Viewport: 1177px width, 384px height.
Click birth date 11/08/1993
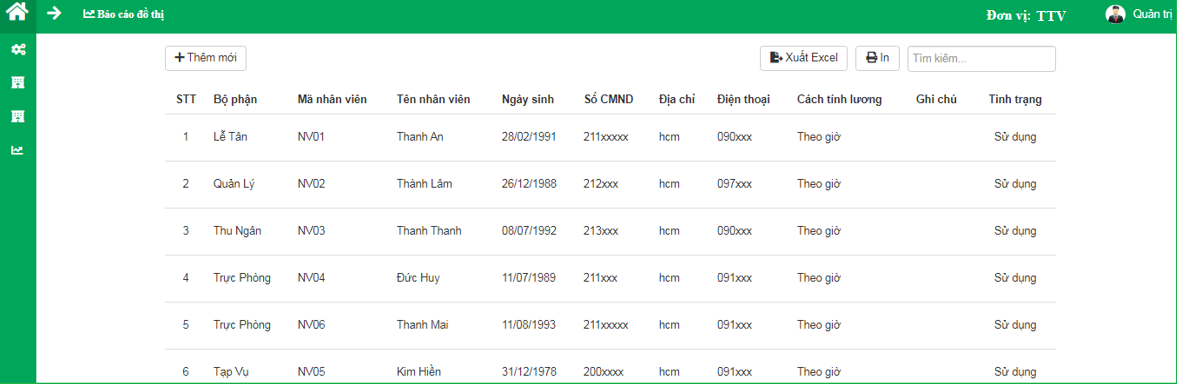529,325
